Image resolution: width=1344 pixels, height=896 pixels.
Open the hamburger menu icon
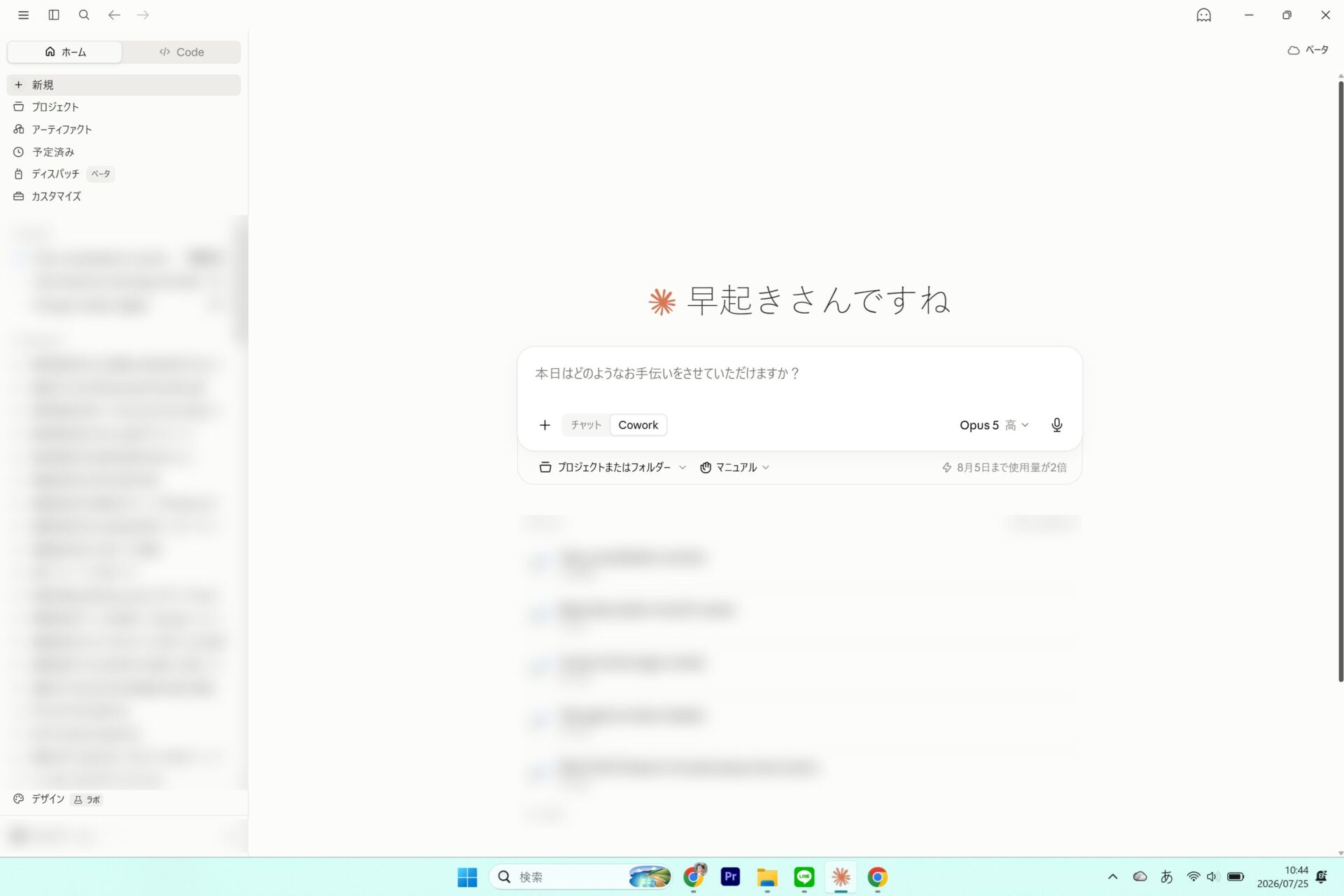coord(23,15)
